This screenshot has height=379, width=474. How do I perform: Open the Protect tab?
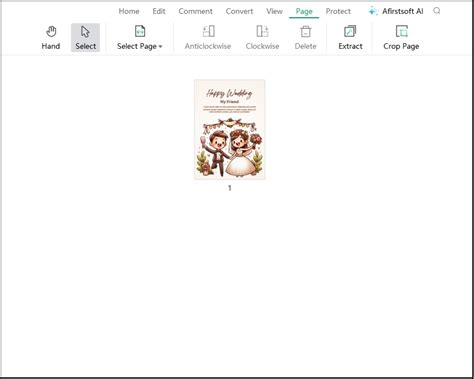point(338,11)
